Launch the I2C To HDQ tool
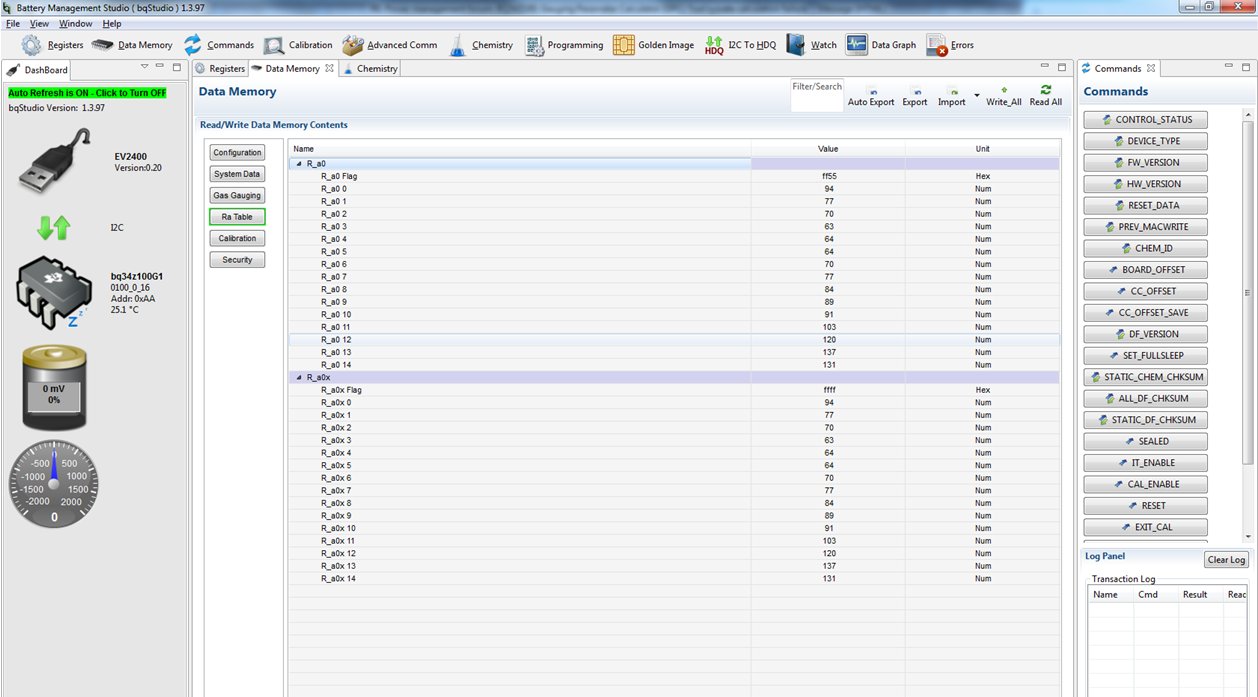Viewport: 1258px width, 697px height. point(740,45)
